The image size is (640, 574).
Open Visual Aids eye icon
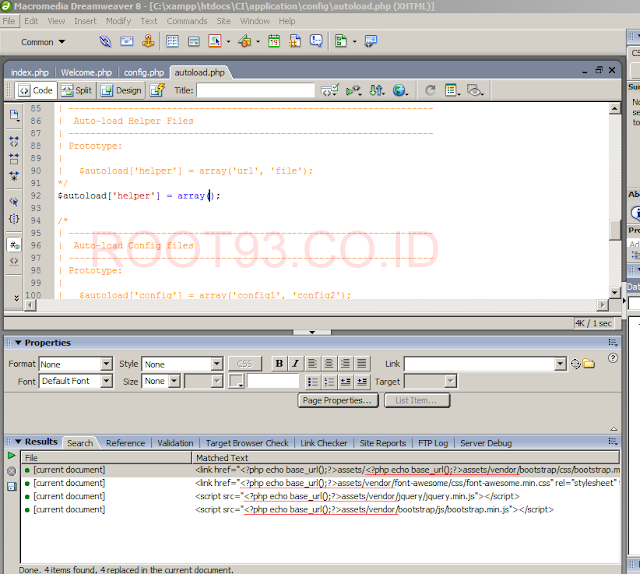(475, 90)
